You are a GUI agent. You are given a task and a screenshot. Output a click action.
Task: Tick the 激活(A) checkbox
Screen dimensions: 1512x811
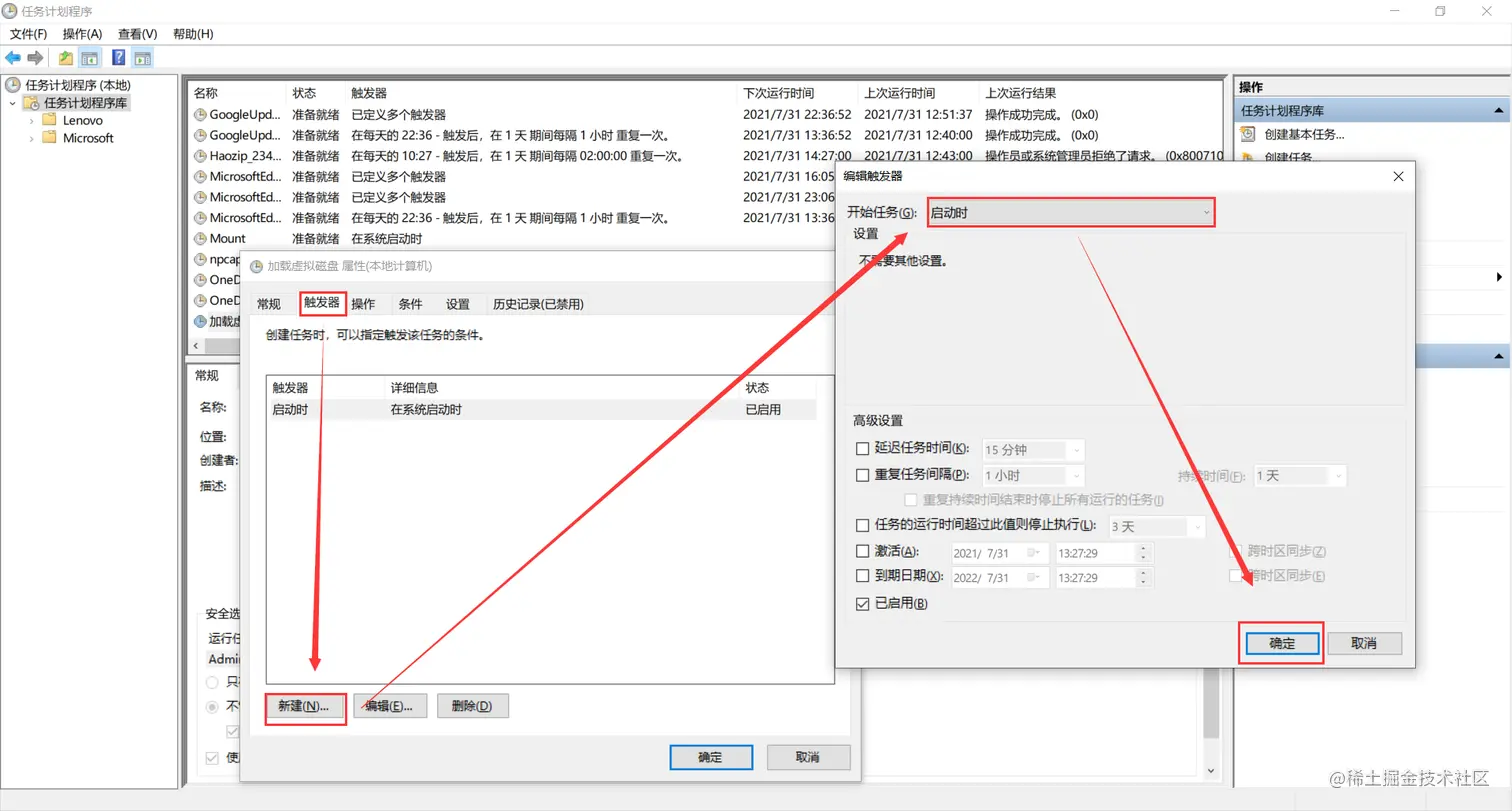[863, 551]
